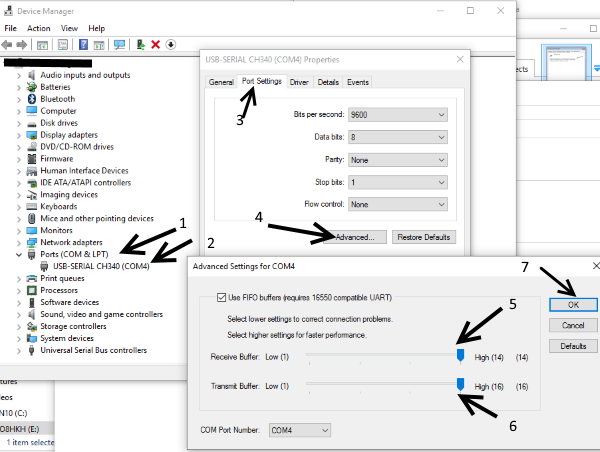Click the Bluetooth device category icon
600x452 pixels.
point(33,99)
